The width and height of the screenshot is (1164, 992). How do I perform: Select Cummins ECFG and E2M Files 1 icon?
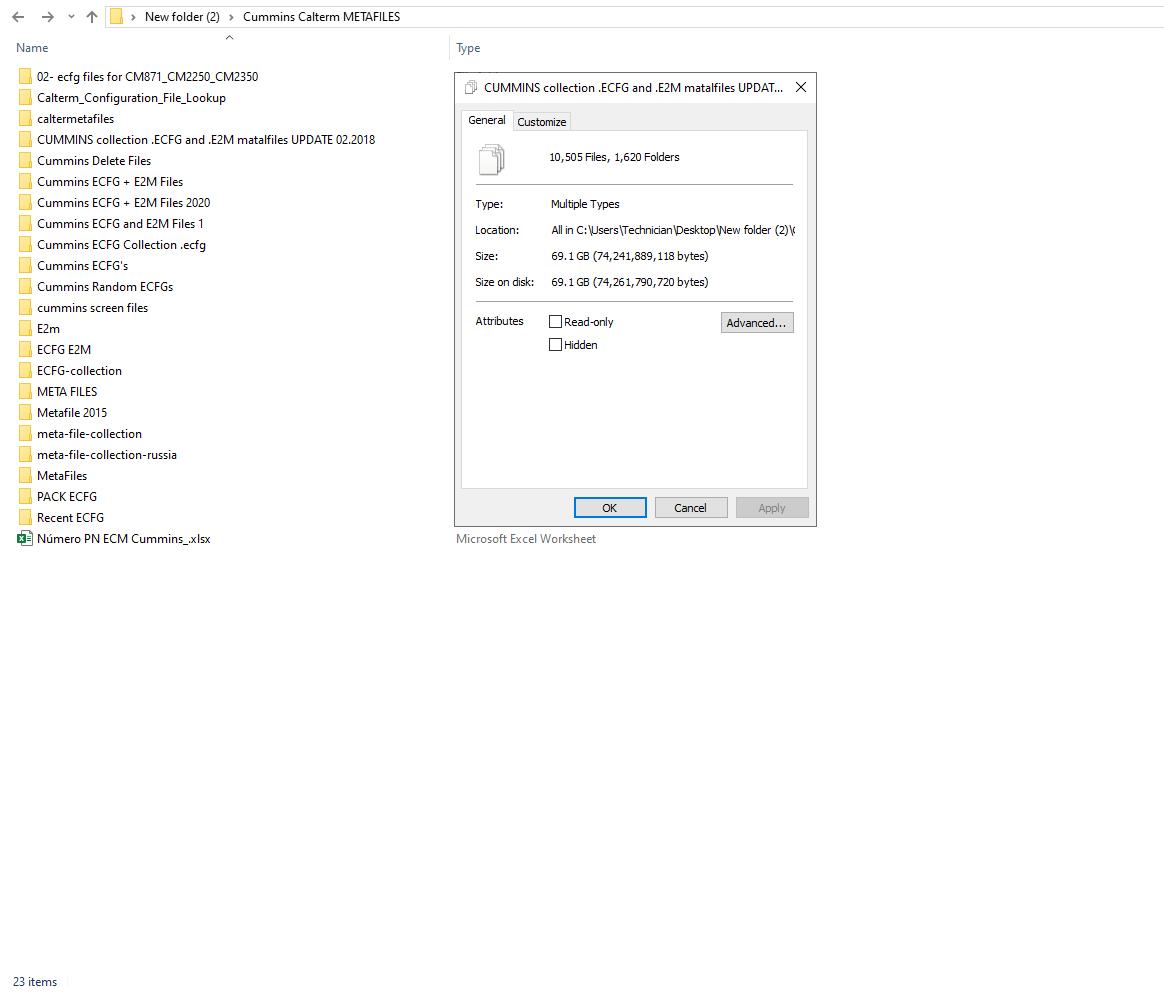[24, 223]
